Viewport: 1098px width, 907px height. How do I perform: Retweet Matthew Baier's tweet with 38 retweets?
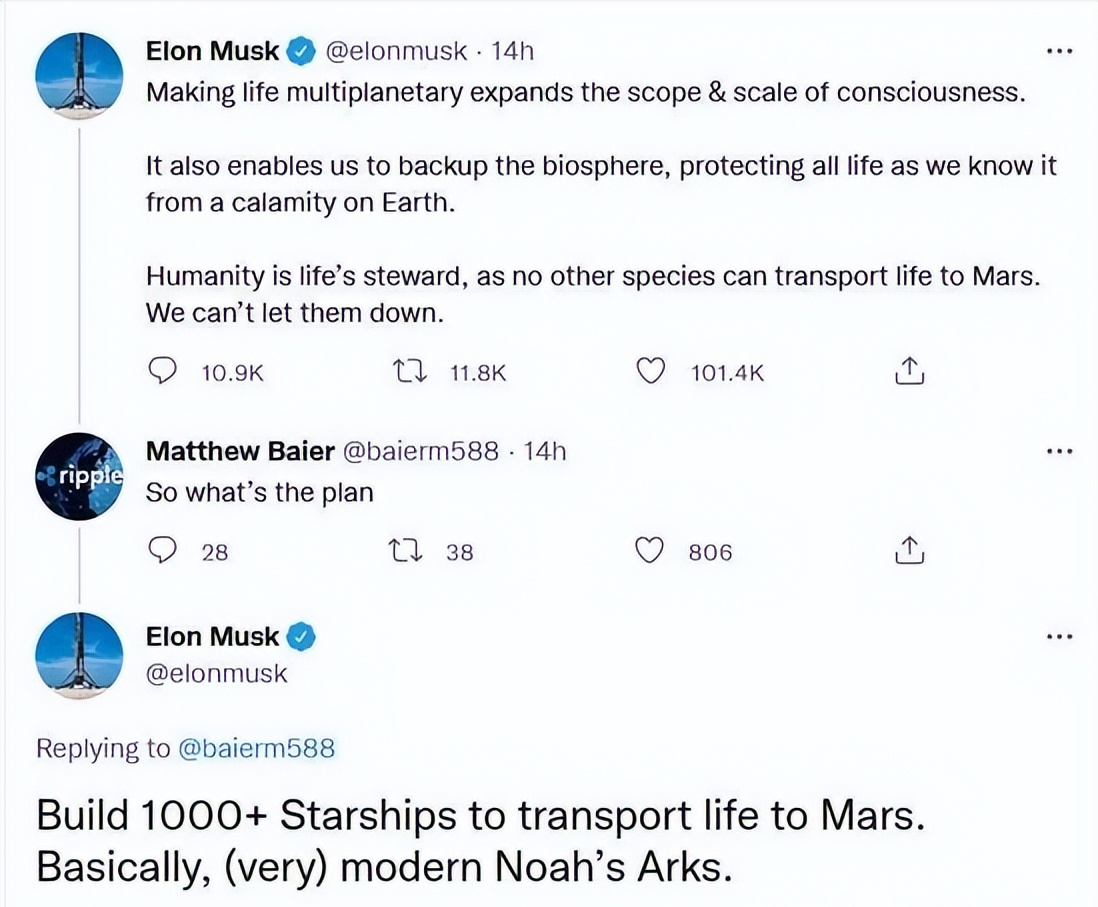click(x=406, y=551)
